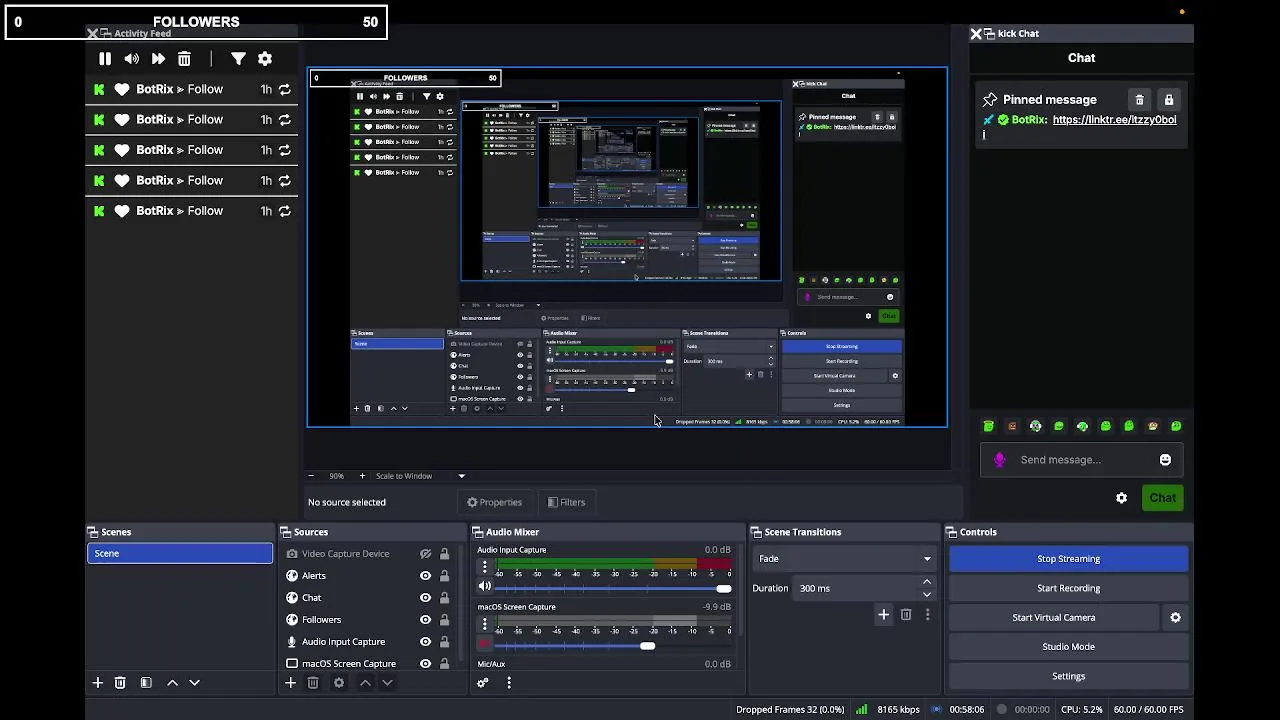Clear Activity Feed with trash icon
1280x720 pixels.
184,59
